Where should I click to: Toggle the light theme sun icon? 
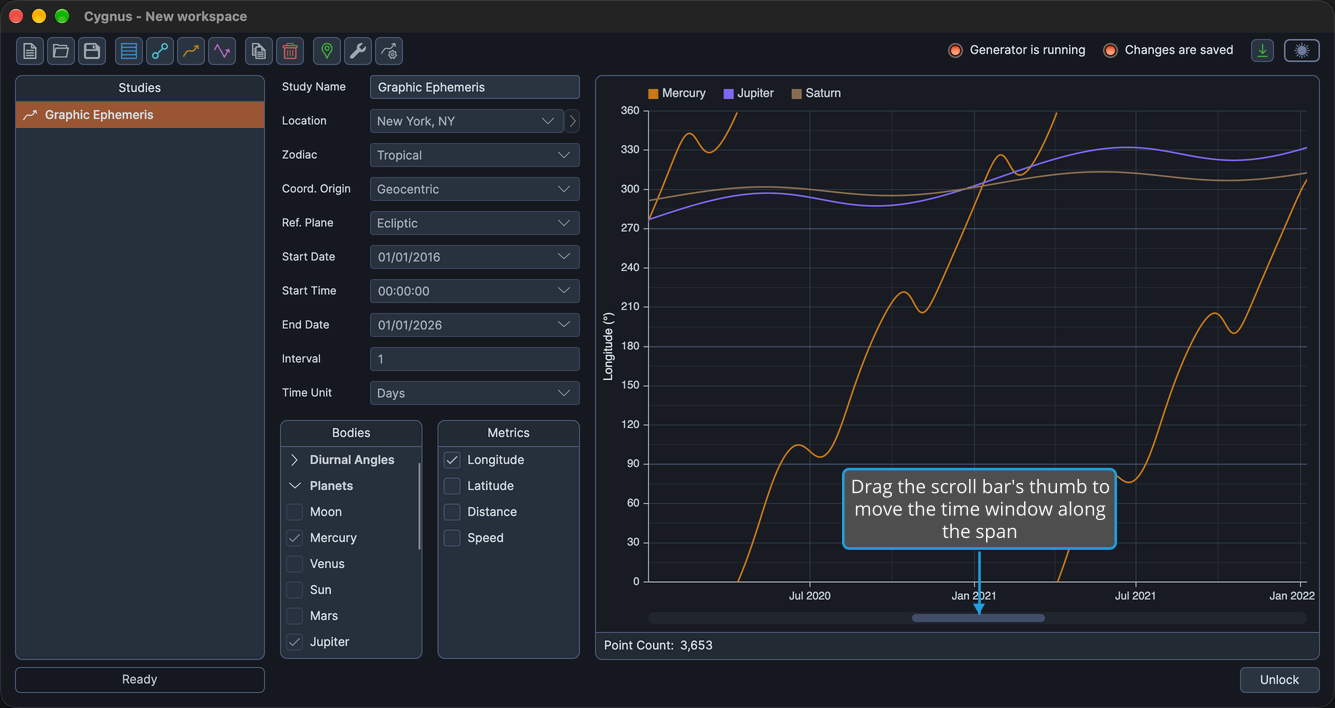1302,50
